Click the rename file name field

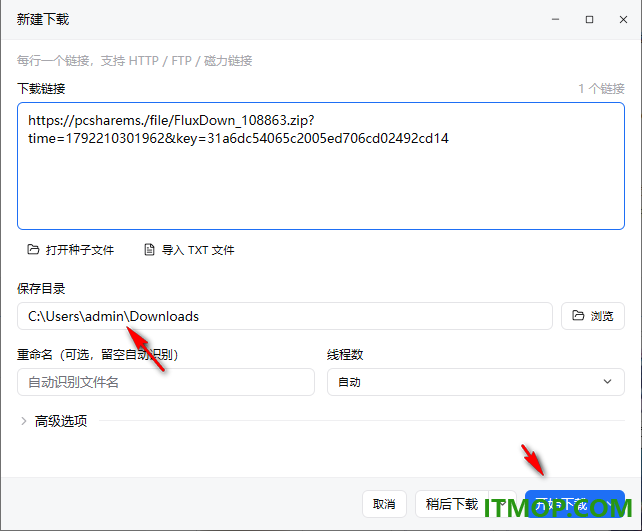(x=166, y=382)
